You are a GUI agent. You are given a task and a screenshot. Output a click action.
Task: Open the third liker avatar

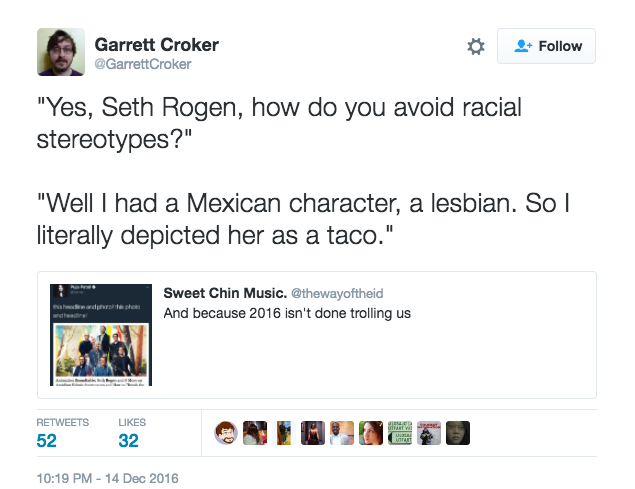point(284,433)
